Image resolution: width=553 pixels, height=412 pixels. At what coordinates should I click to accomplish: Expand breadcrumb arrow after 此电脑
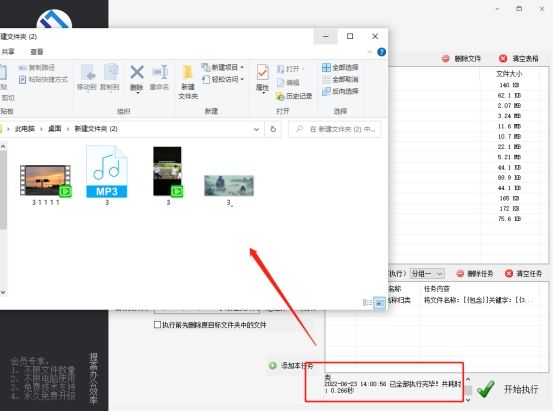pyautogui.click(x=41, y=129)
